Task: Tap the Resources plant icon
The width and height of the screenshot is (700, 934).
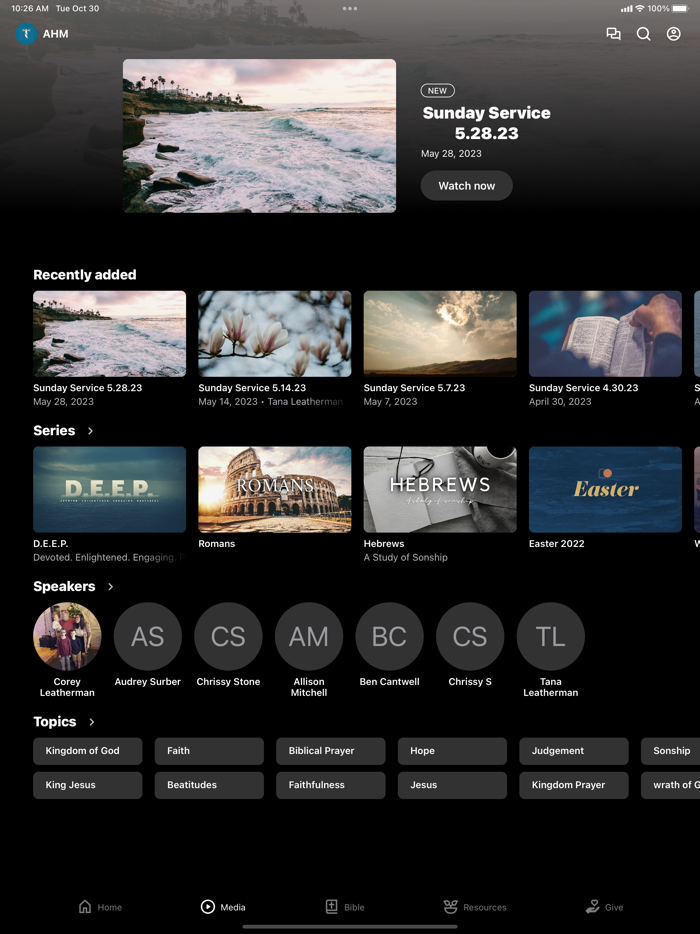Action: [x=450, y=907]
